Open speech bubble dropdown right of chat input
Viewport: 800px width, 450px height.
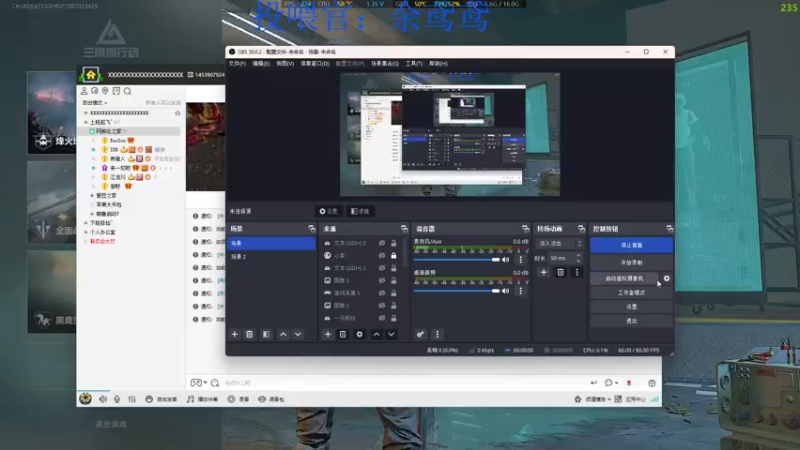tap(611, 383)
